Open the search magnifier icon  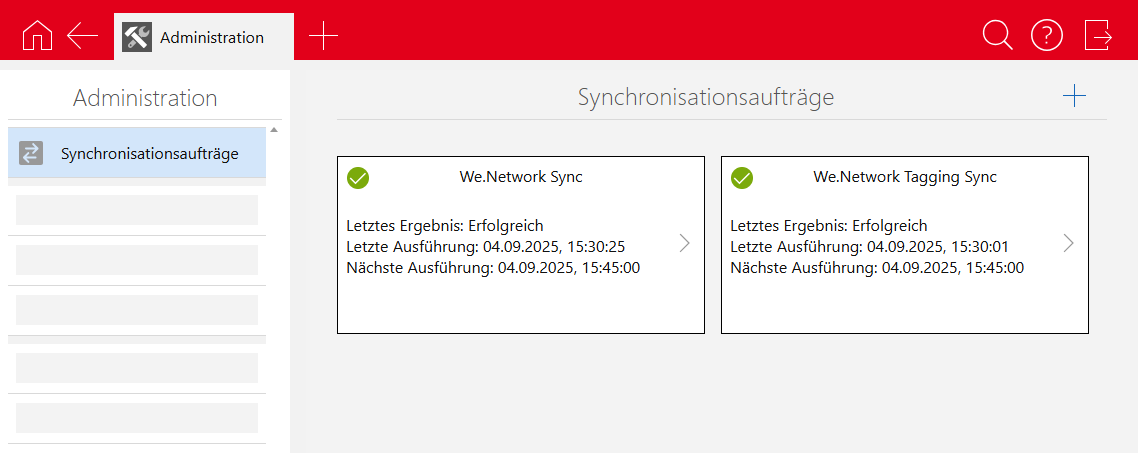point(997,36)
